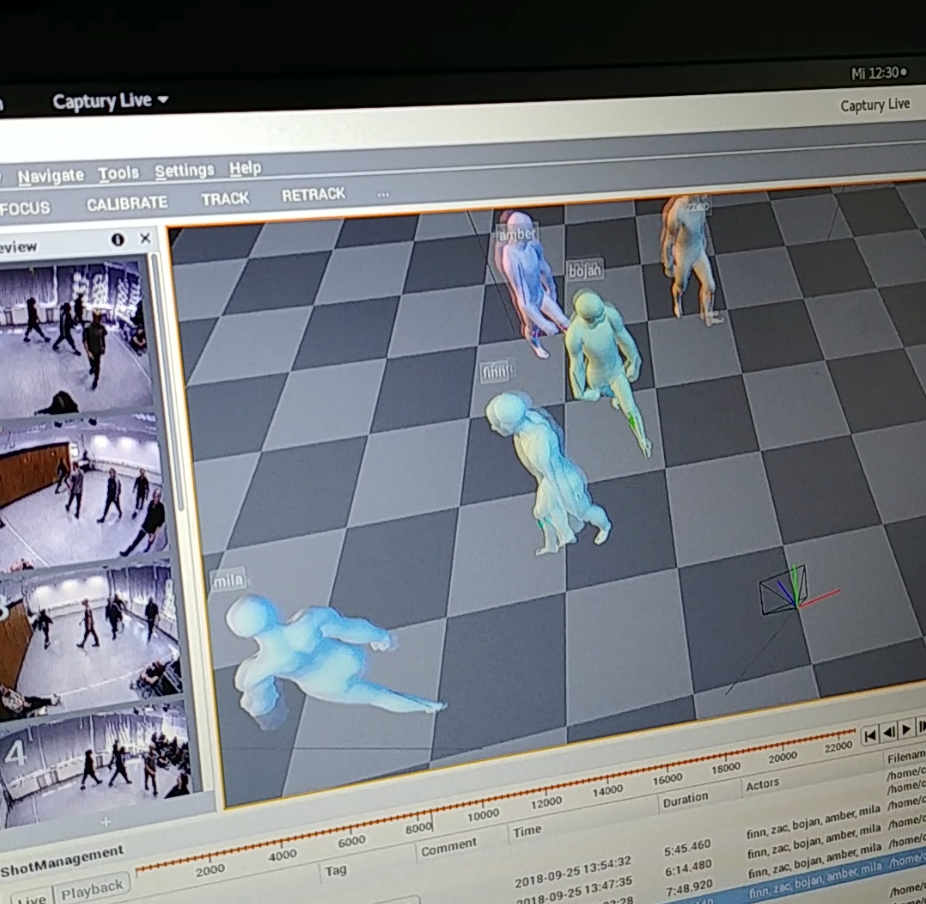Switch to the FOCUS mode
926x904 pixels.
(x=25, y=208)
